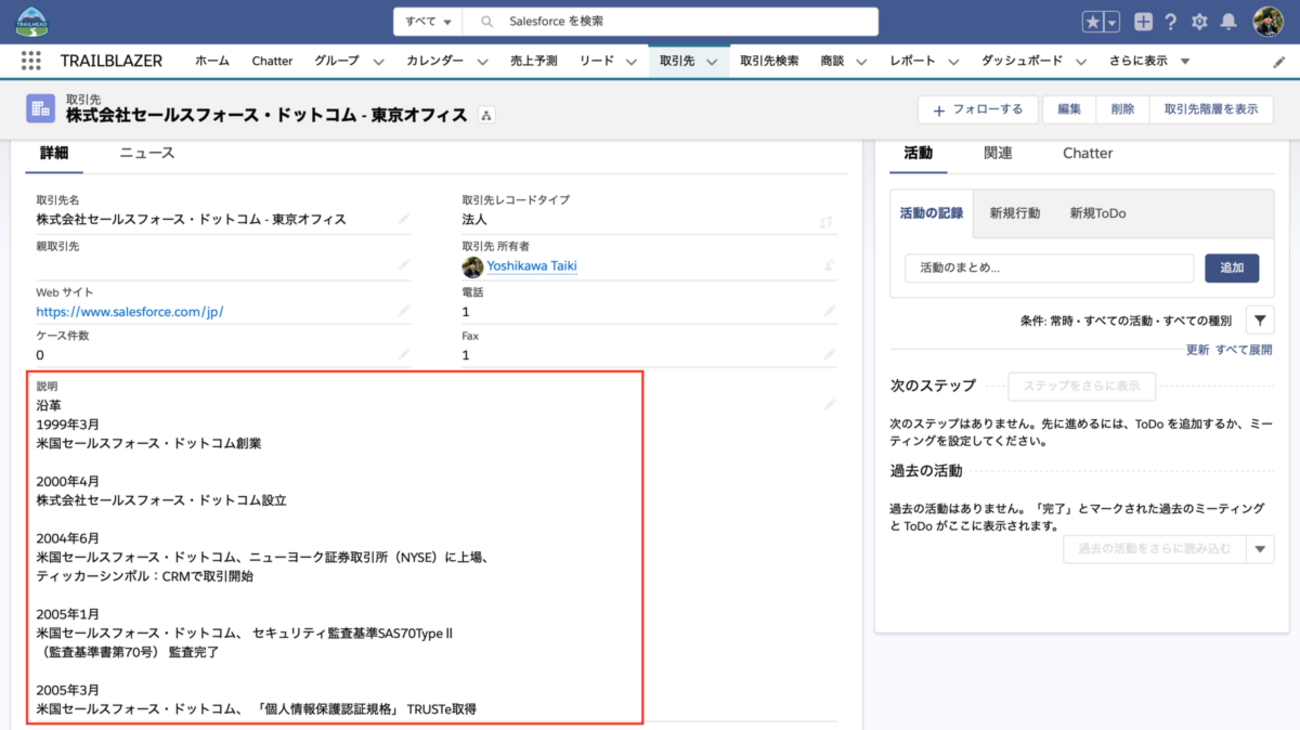Screen dimensions: 1300x730
Task: Edit the ケース件数 field with its pencil
Action: coord(404,354)
